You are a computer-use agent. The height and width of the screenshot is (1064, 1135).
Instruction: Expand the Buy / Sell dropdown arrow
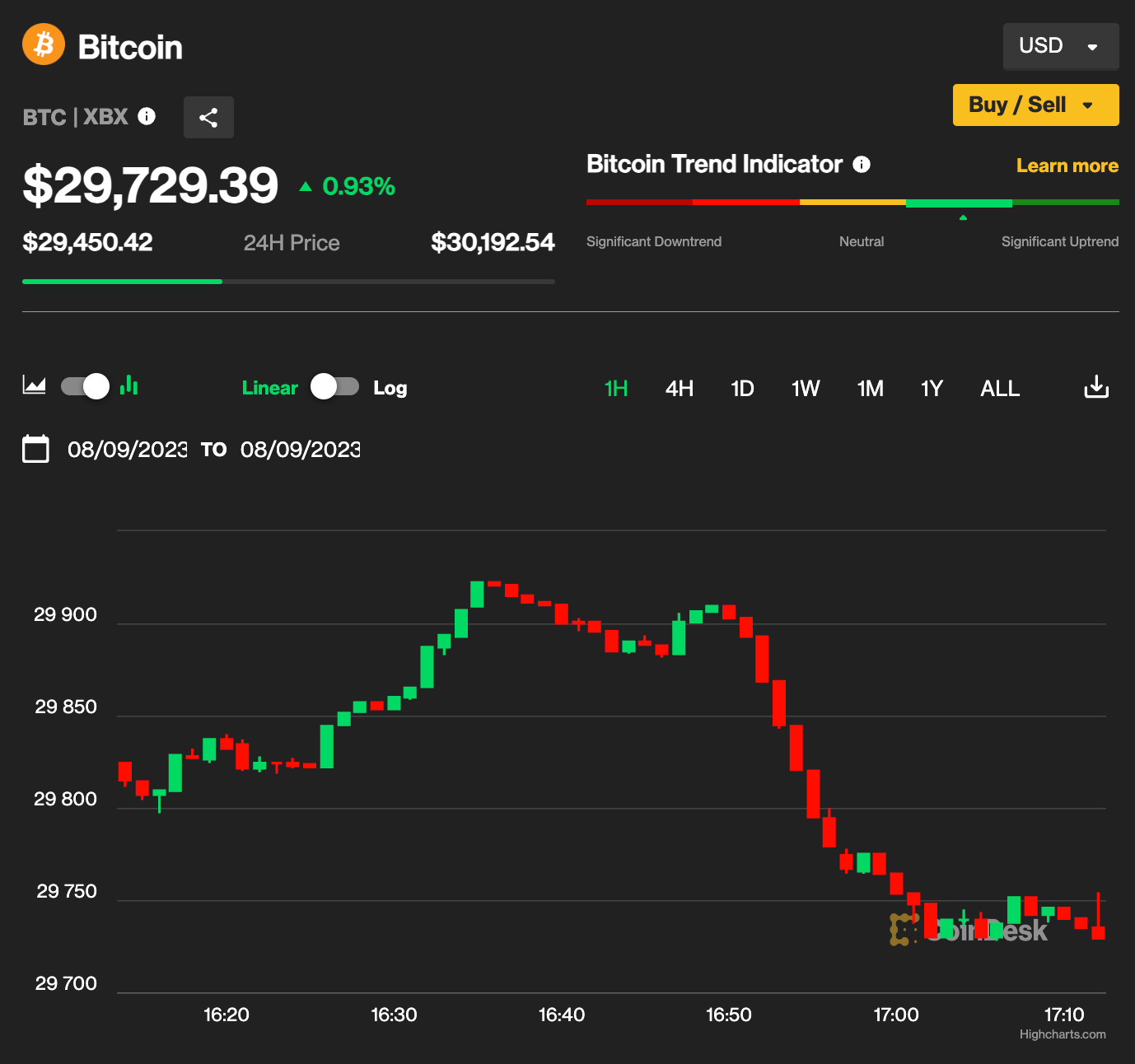pos(1089,105)
